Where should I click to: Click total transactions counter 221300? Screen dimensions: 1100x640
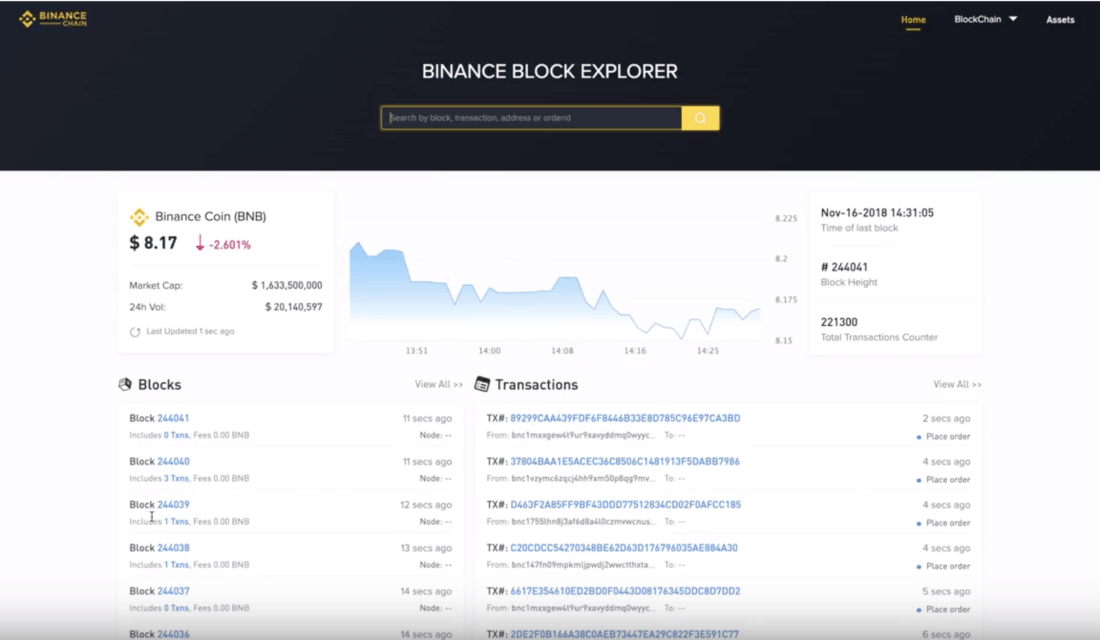(x=839, y=322)
